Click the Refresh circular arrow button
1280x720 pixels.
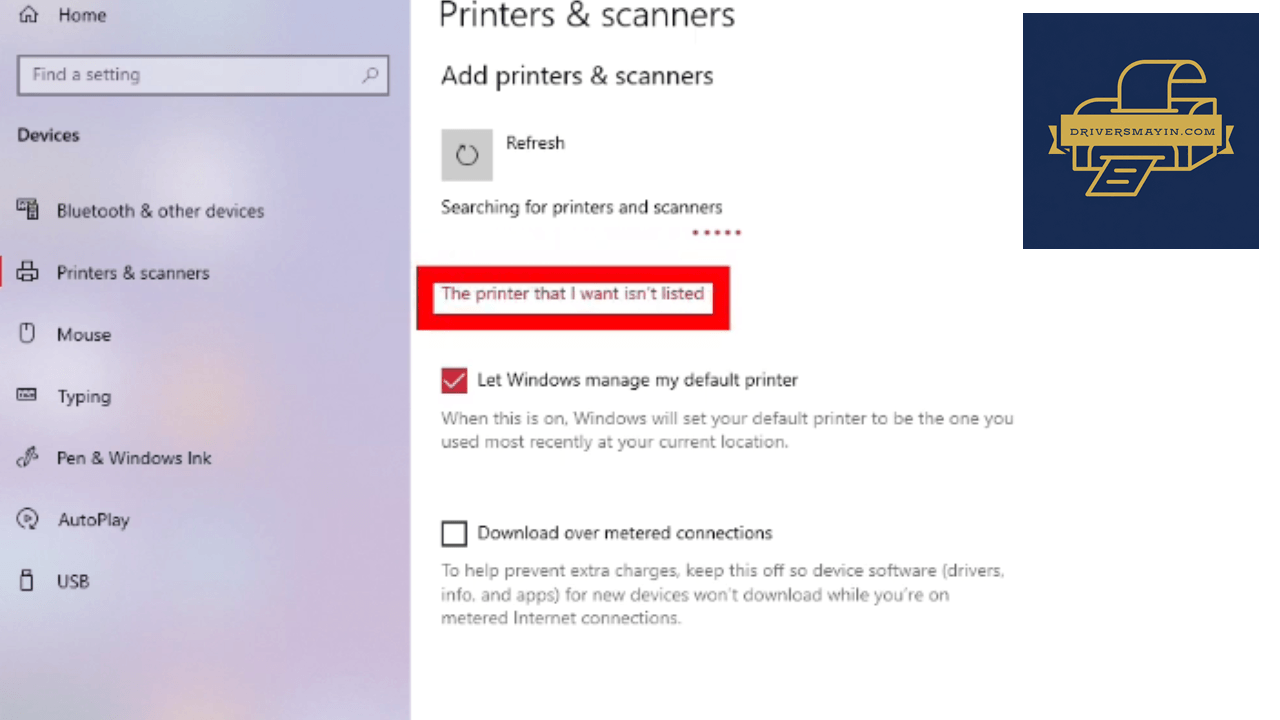[x=467, y=155]
